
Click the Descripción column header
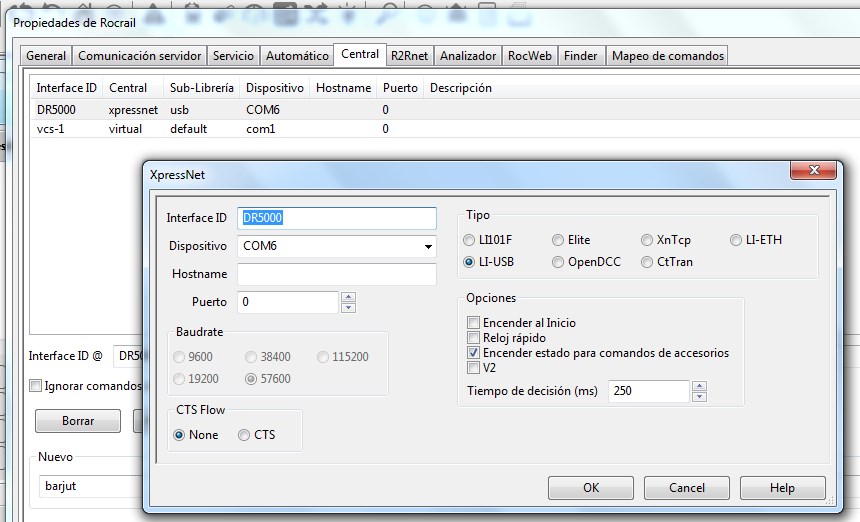tap(461, 88)
